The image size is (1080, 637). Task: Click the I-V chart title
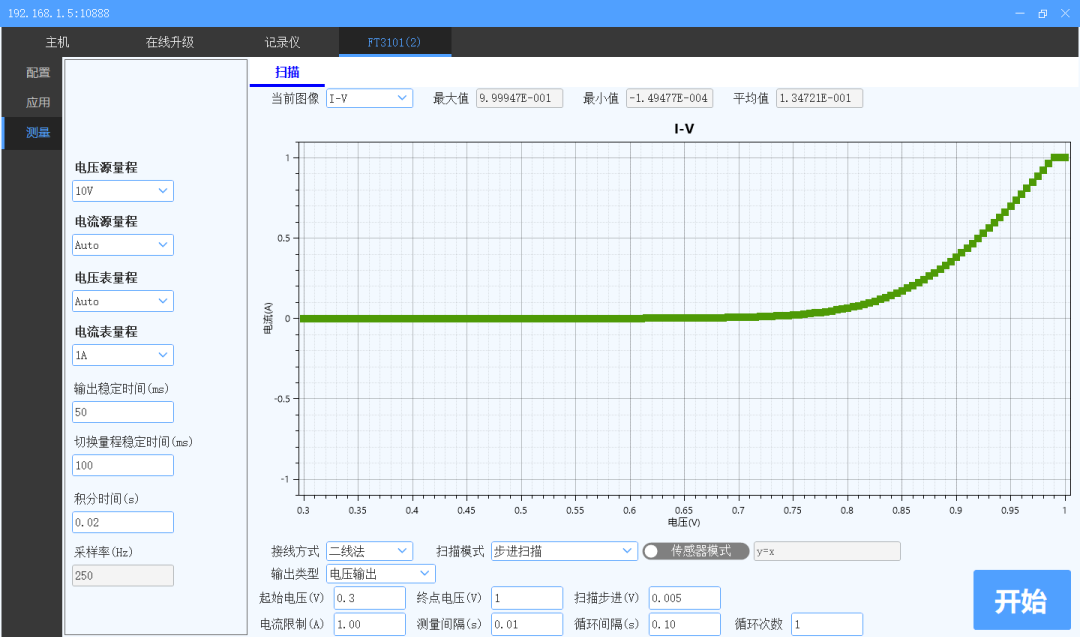pos(684,129)
